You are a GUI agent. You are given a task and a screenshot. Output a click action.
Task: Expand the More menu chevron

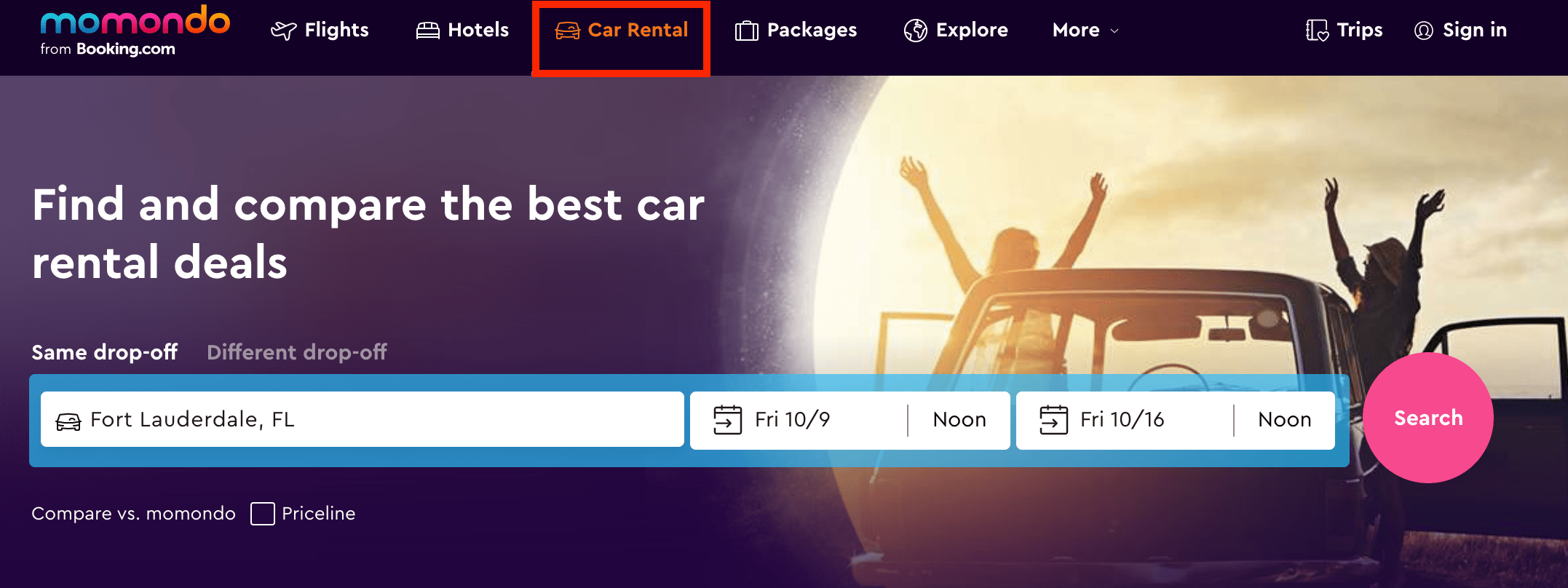pos(1114,31)
